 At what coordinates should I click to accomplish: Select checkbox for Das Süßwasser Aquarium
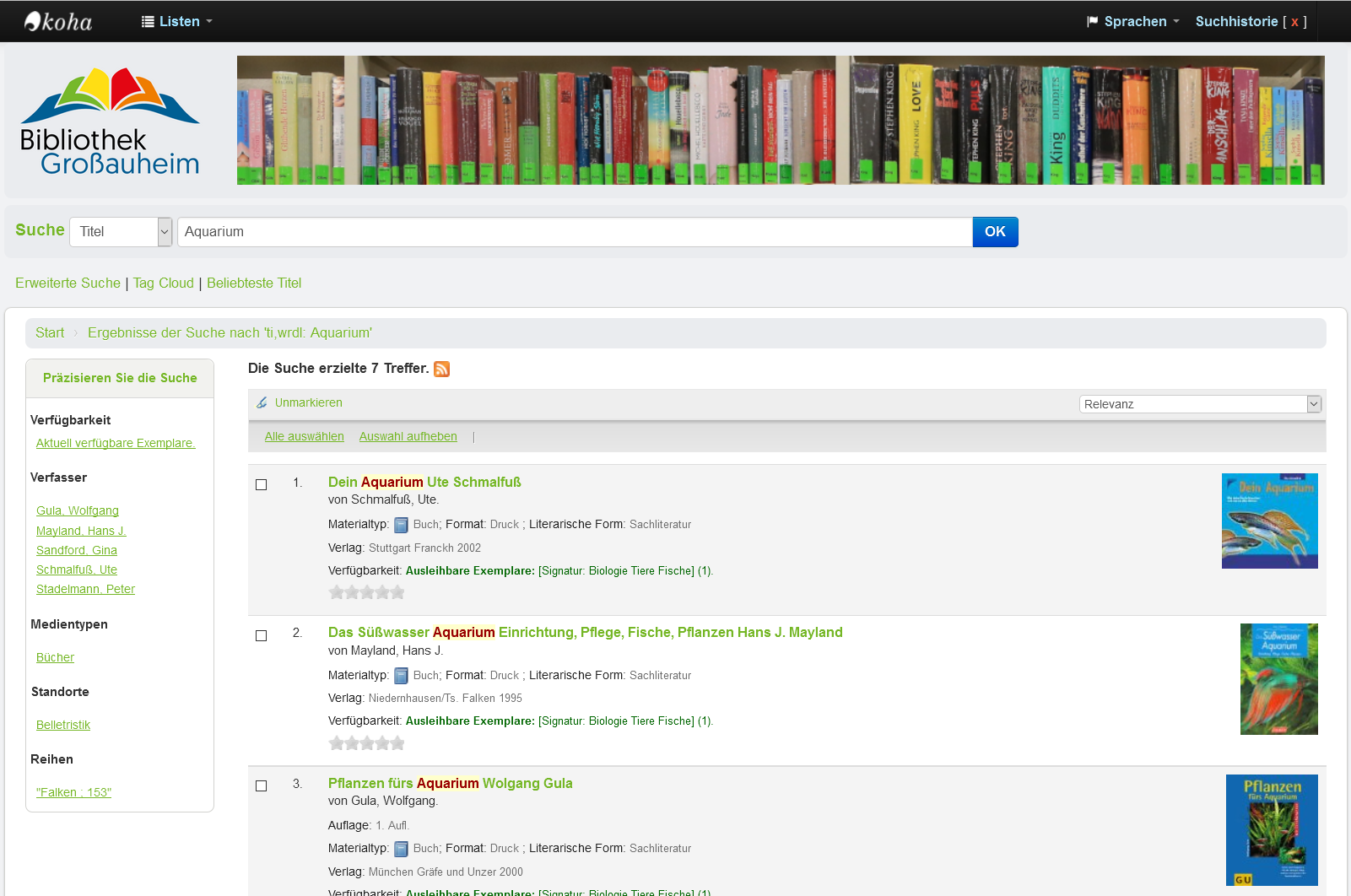pos(262,635)
